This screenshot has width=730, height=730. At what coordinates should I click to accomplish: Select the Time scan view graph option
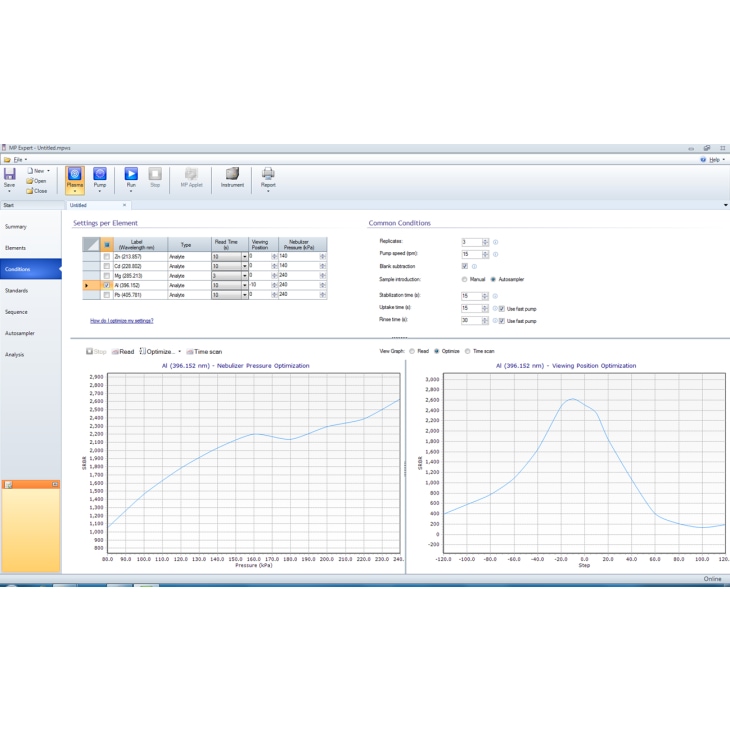(x=466, y=352)
